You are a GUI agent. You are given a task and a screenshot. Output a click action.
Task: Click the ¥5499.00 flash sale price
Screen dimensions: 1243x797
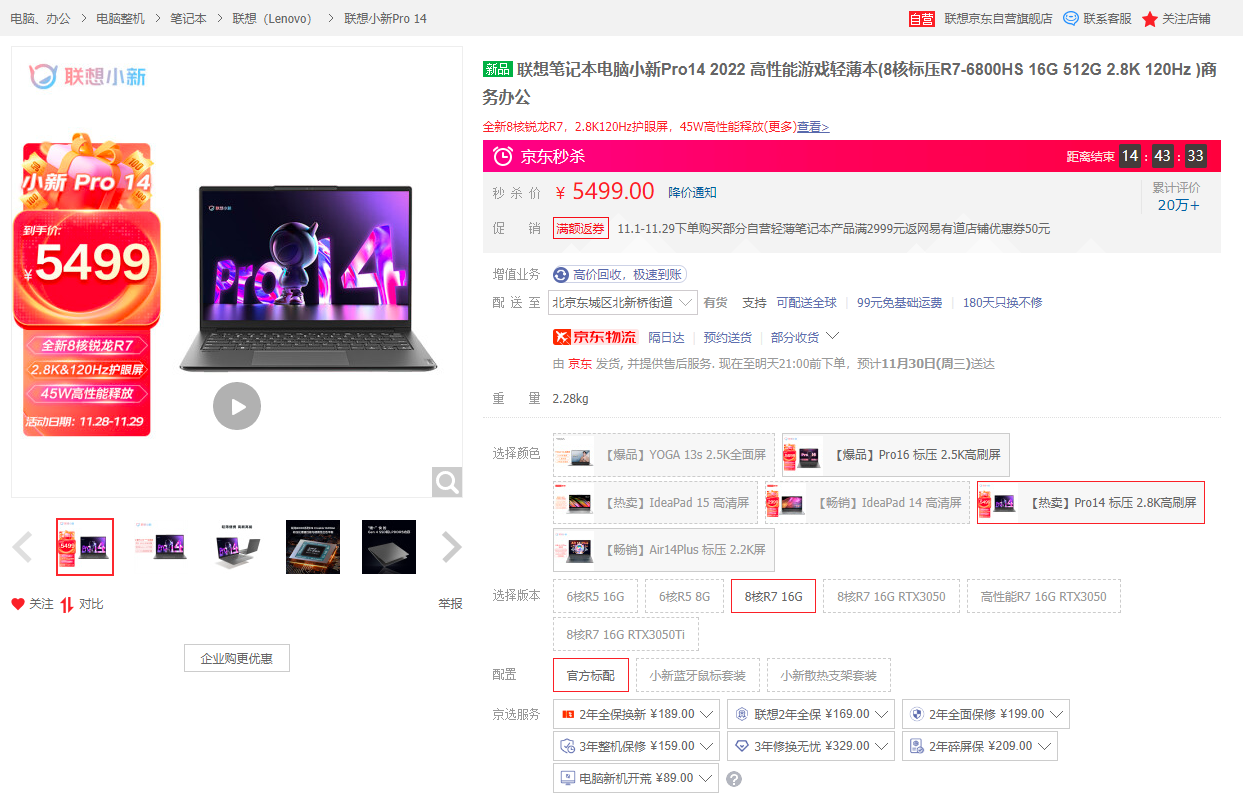coord(605,192)
